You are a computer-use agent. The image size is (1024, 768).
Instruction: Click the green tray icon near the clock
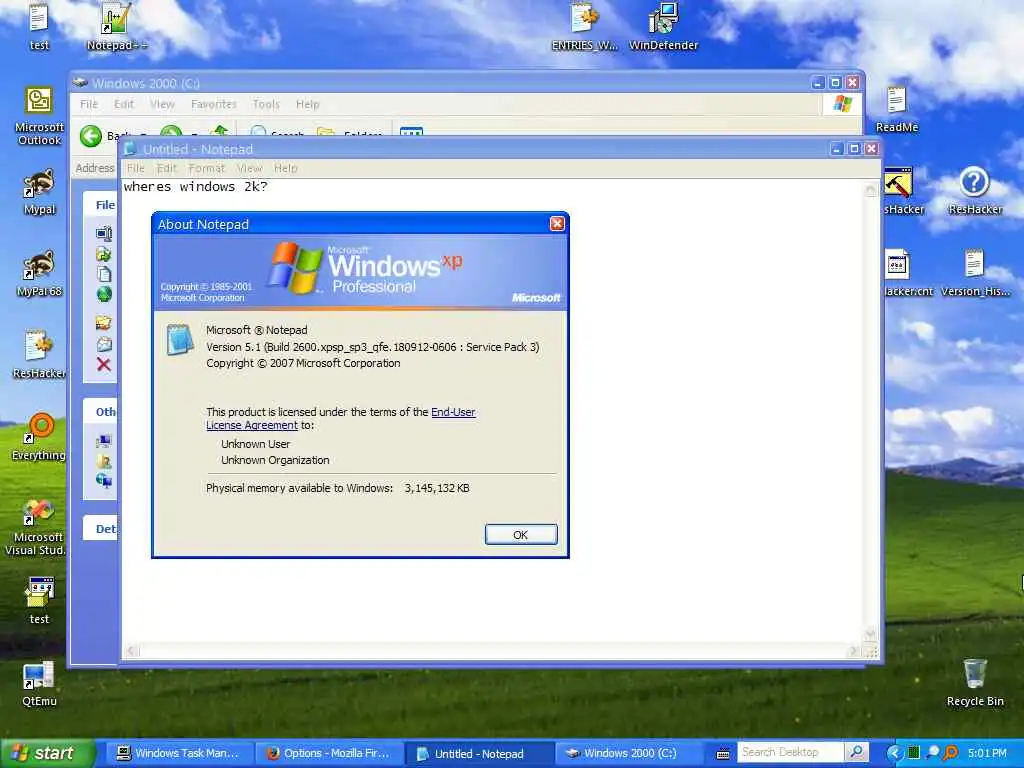click(x=914, y=753)
